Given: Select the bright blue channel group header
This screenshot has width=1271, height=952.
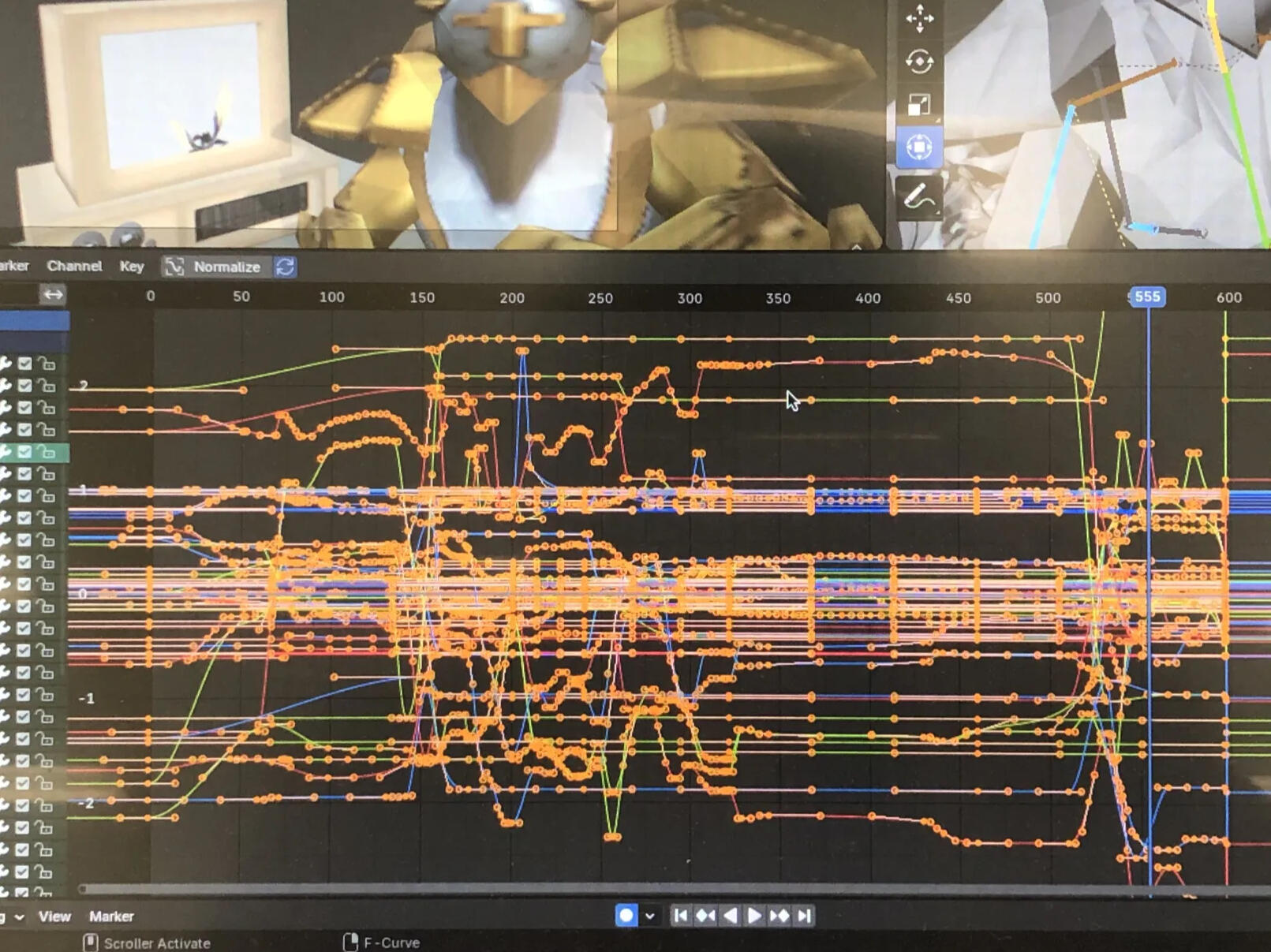Looking at the screenshot, I should coord(35,321).
